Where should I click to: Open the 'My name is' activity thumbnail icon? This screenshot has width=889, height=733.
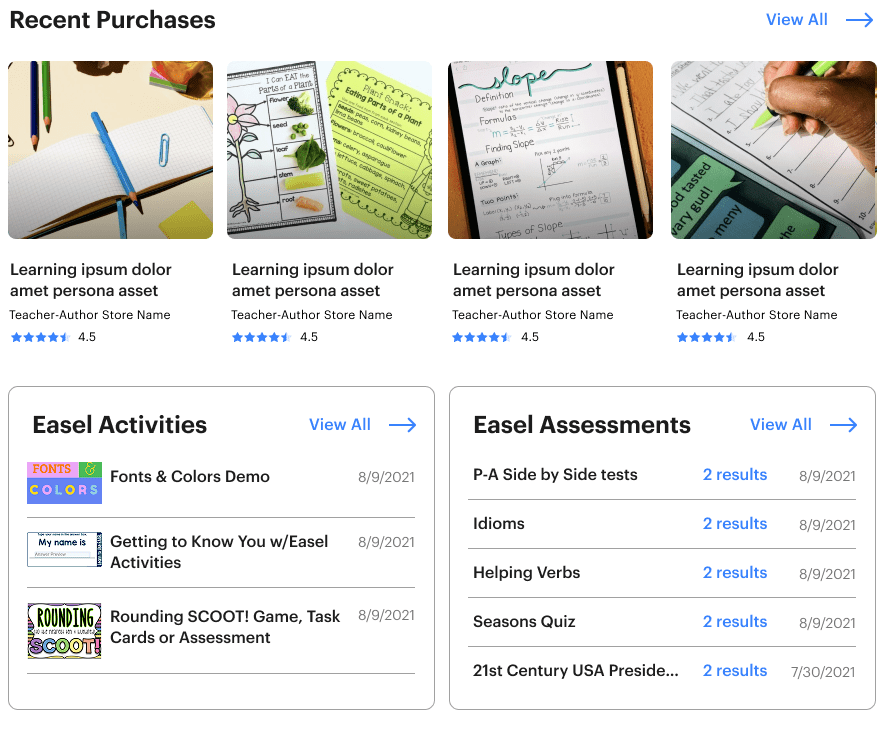(65, 549)
